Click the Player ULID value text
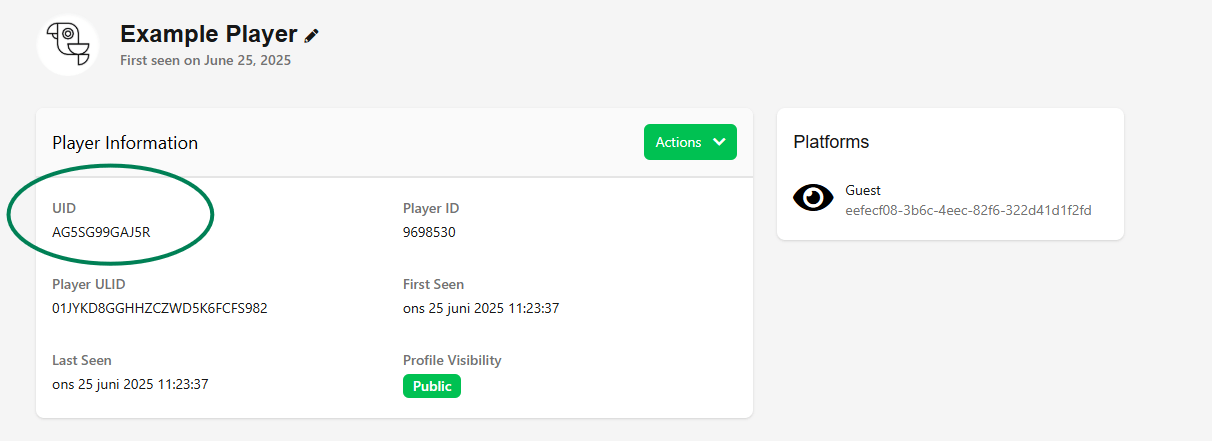This screenshot has height=441, width=1212. click(160, 308)
